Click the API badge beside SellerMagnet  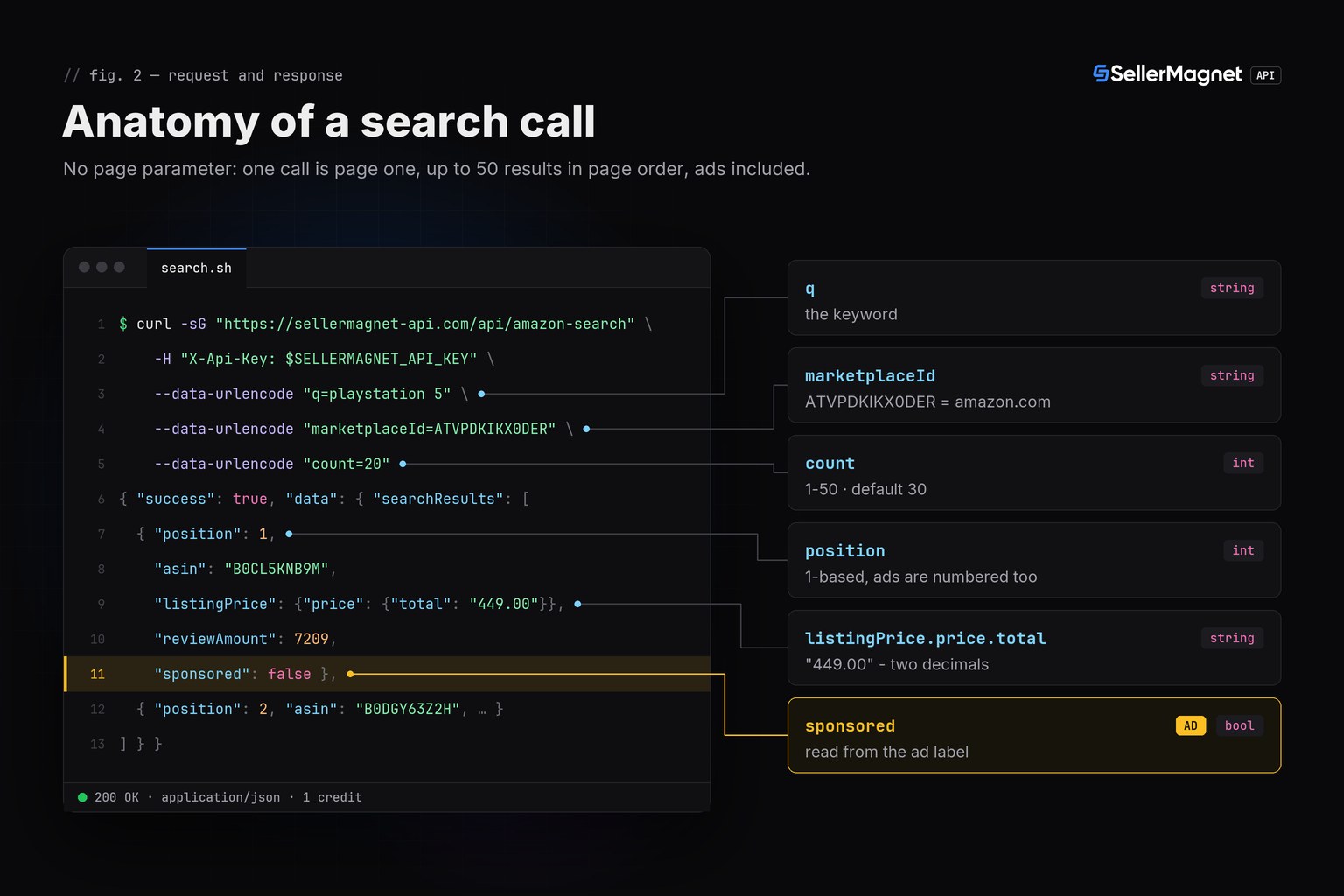pyautogui.click(x=1265, y=75)
